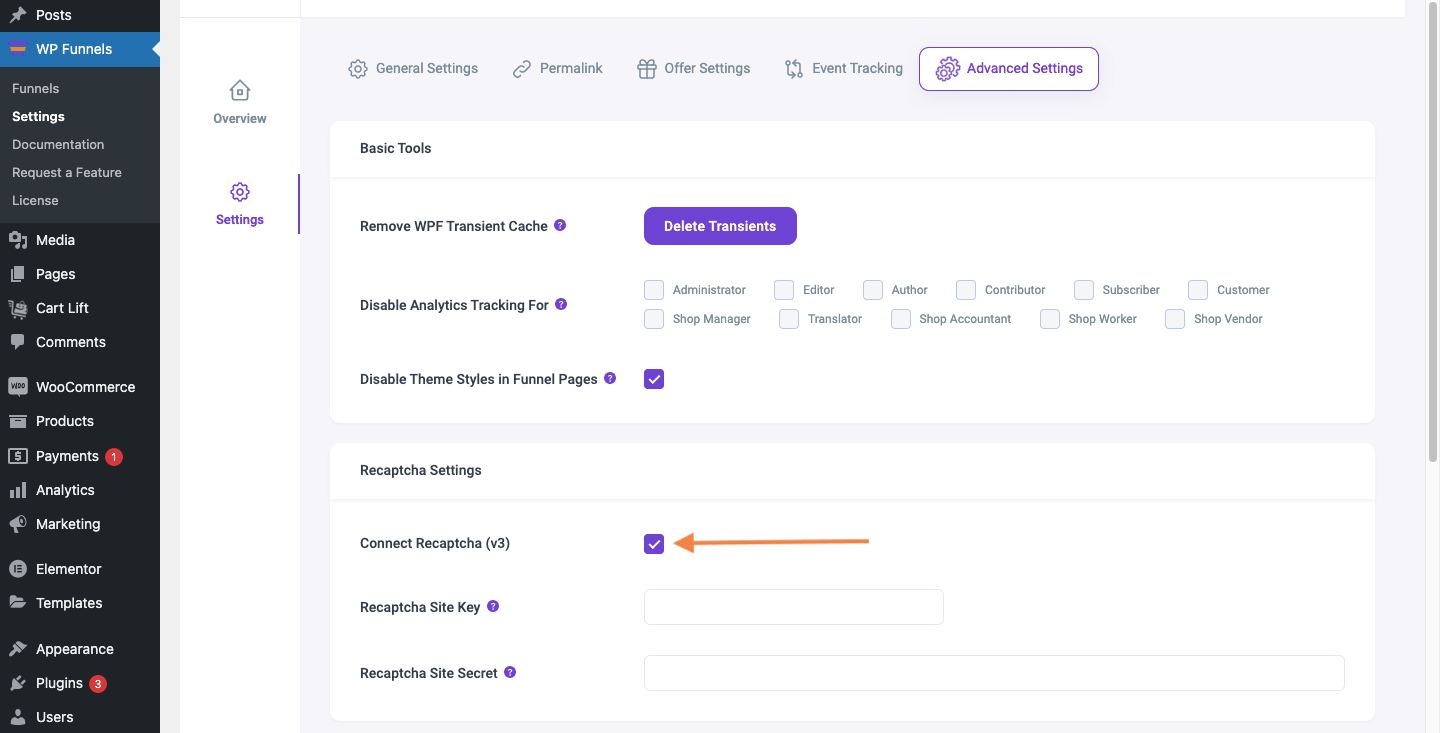Tick the Customer checkbox
Viewport: 1440px width, 733px height.
[x=1198, y=290]
